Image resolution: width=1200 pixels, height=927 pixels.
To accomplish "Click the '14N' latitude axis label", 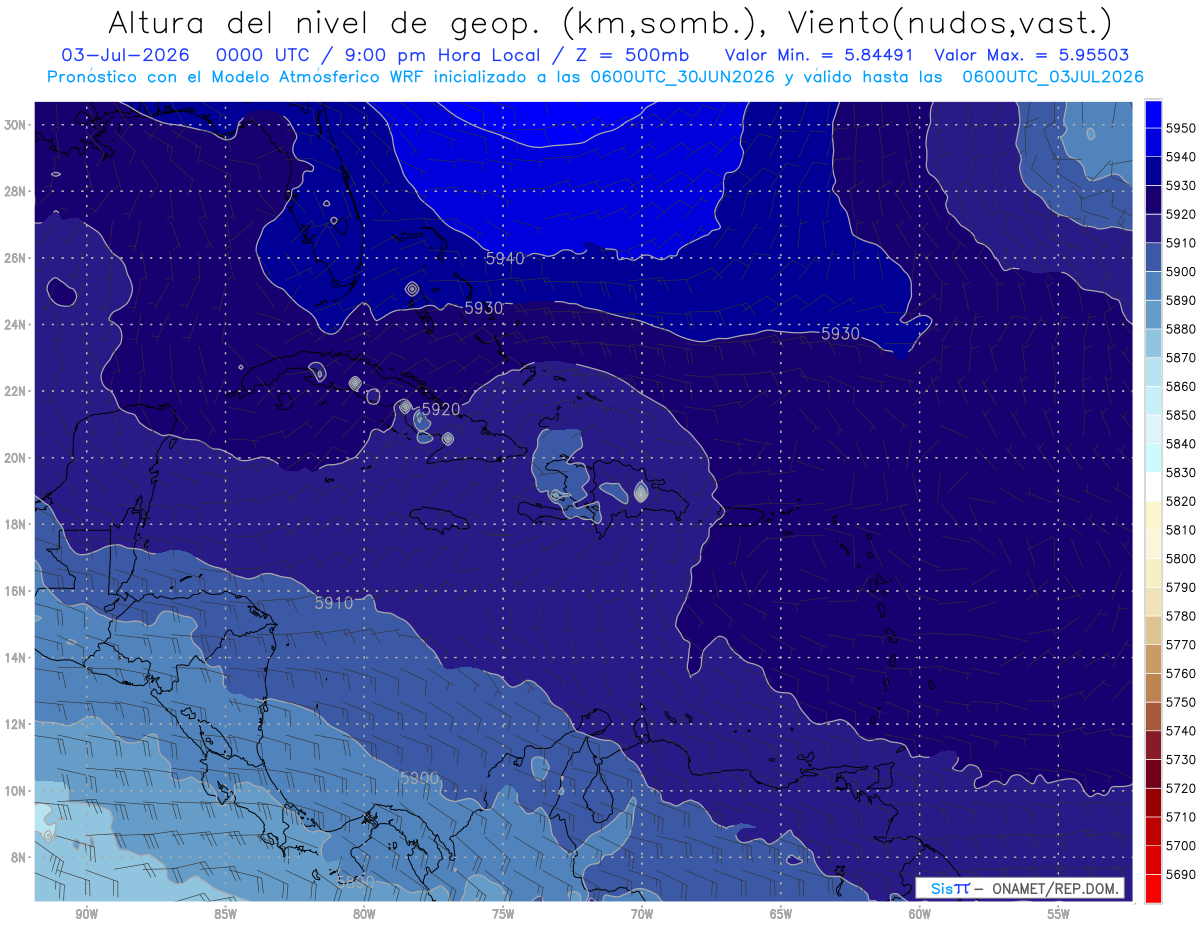I will coord(16,658).
